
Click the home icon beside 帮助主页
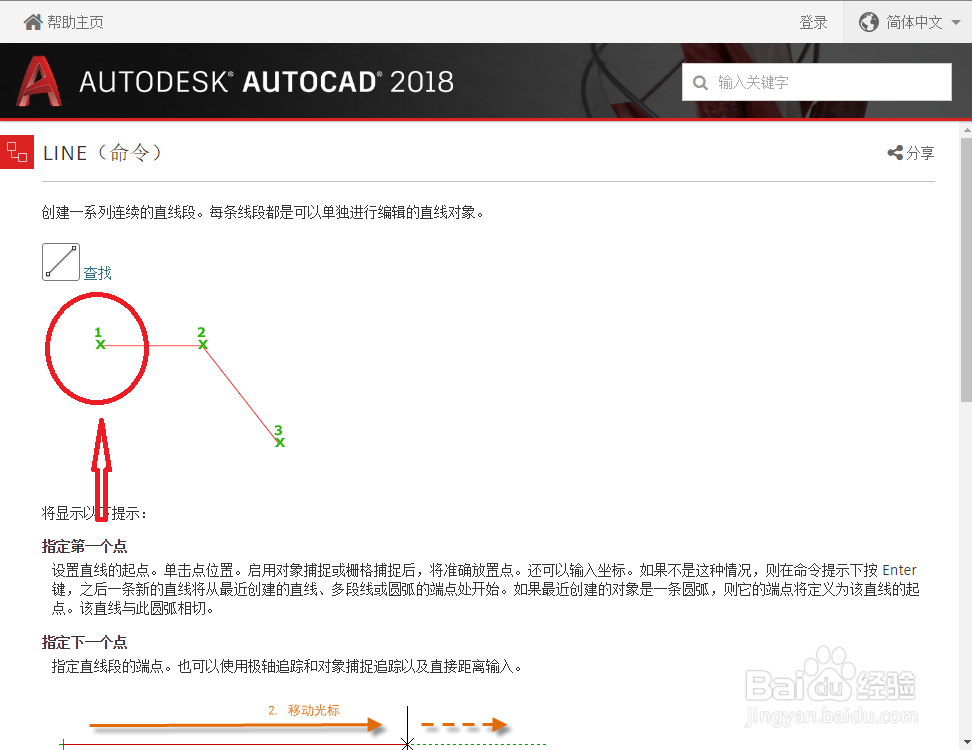point(33,22)
